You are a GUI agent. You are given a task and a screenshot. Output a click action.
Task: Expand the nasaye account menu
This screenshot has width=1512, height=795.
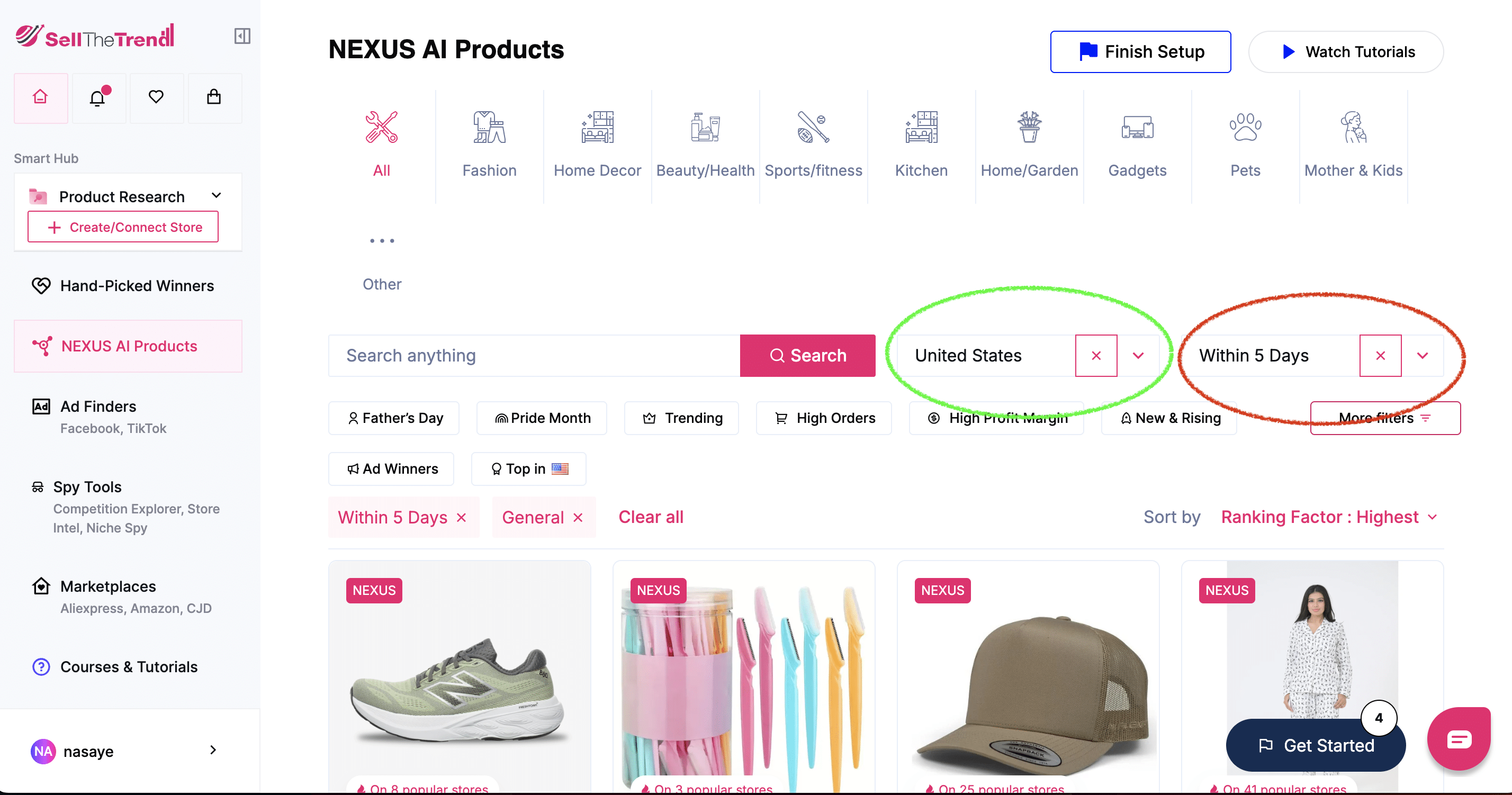(212, 750)
